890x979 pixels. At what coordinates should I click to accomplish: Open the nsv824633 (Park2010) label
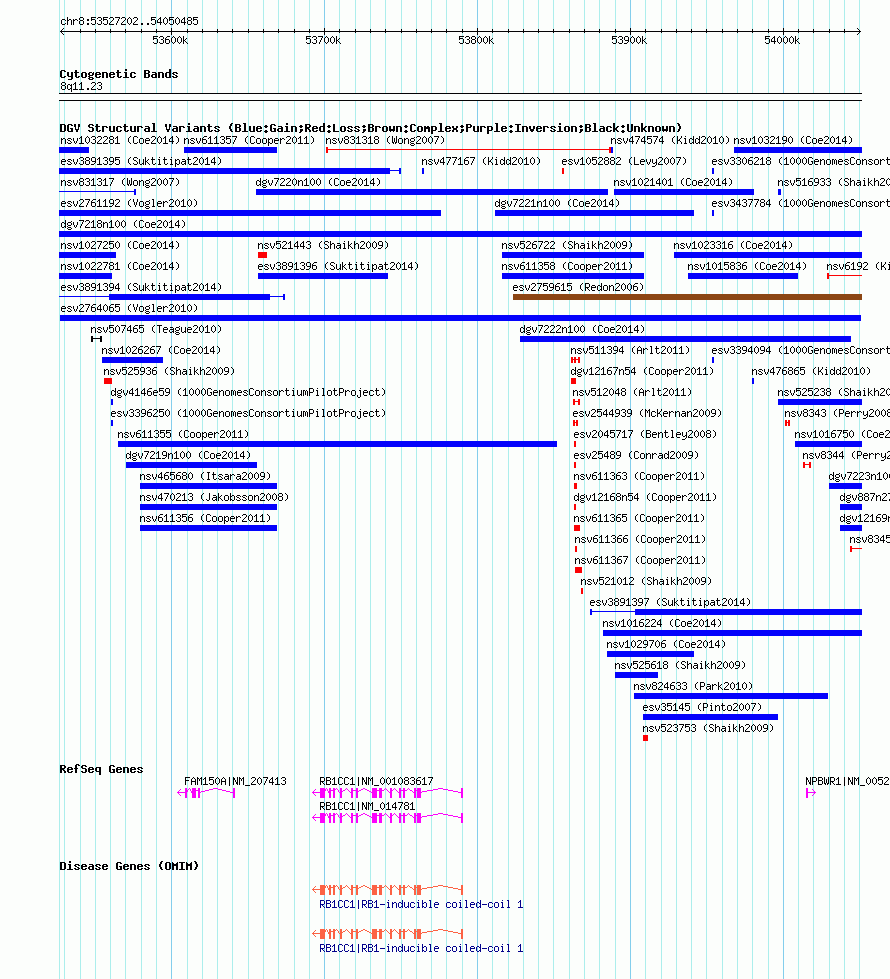pyautogui.click(x=693, y=687)
